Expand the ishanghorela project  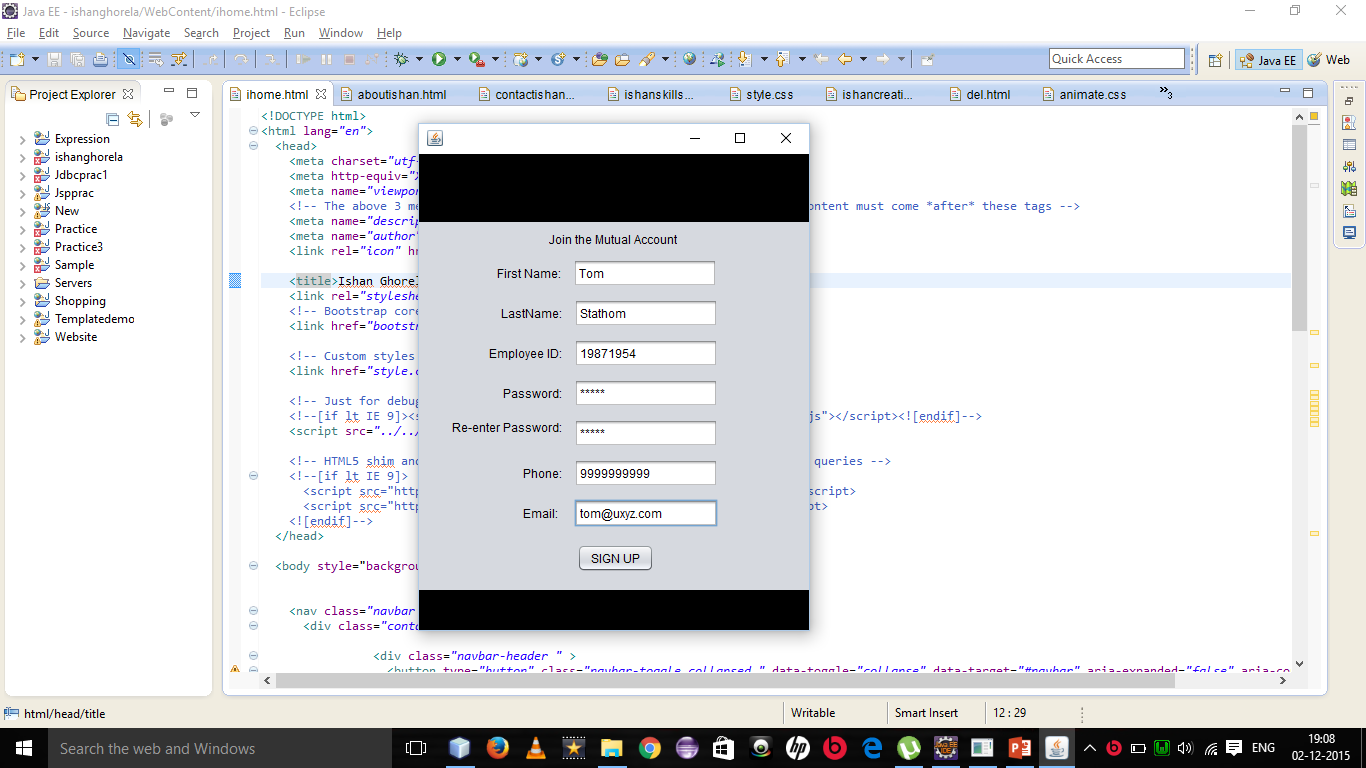point(23,157)
